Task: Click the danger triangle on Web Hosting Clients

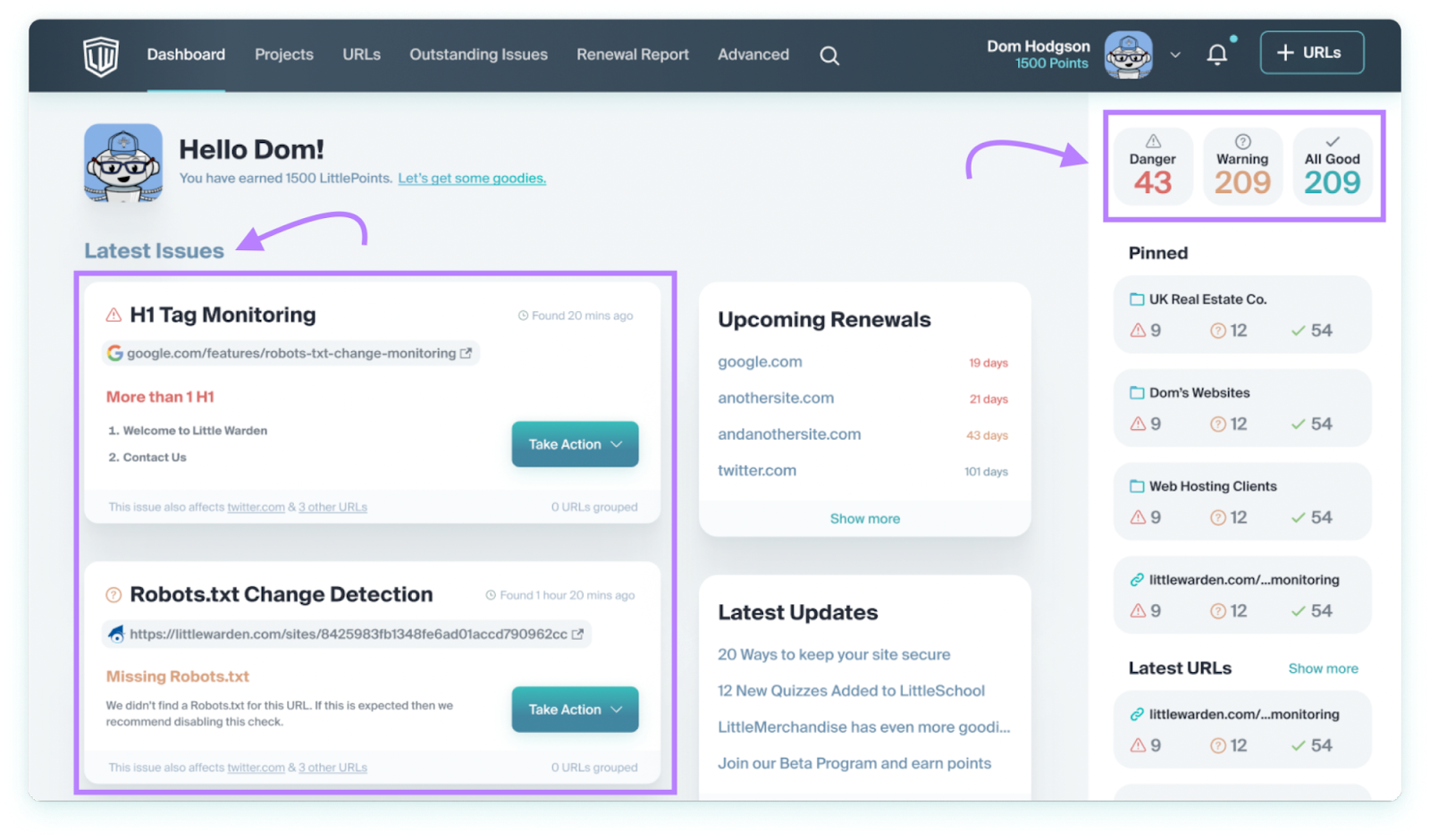Action: pos(1138,517)
